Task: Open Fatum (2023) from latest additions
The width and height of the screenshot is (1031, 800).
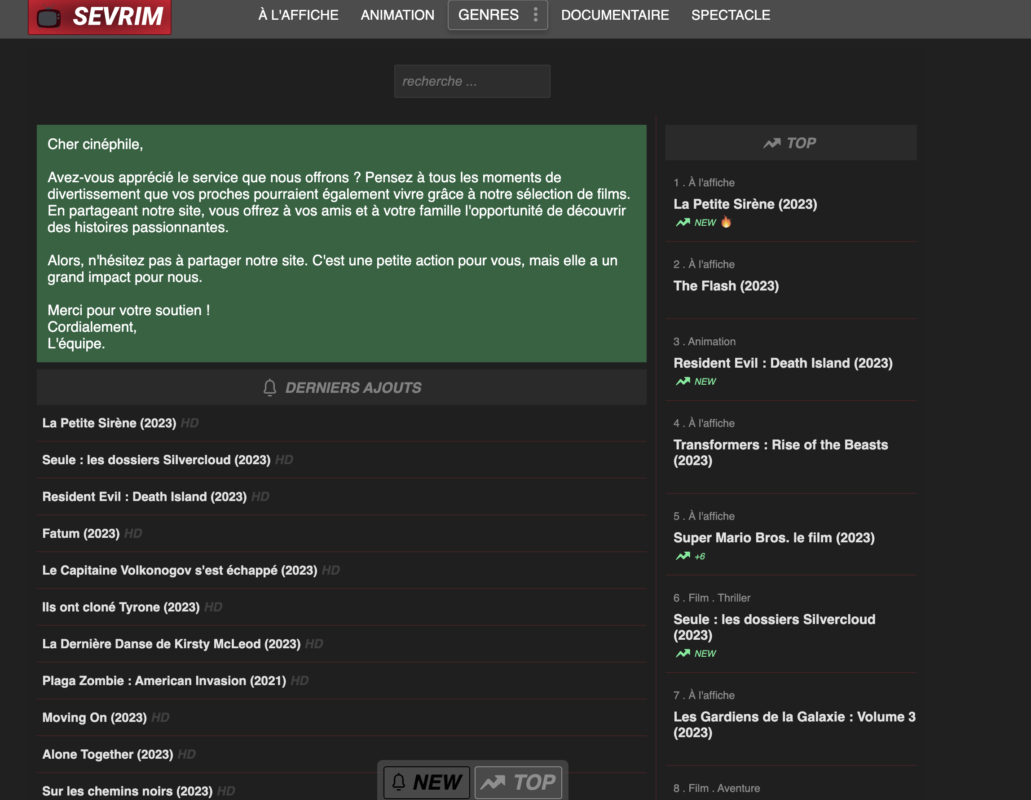Action: coord(81,533)
